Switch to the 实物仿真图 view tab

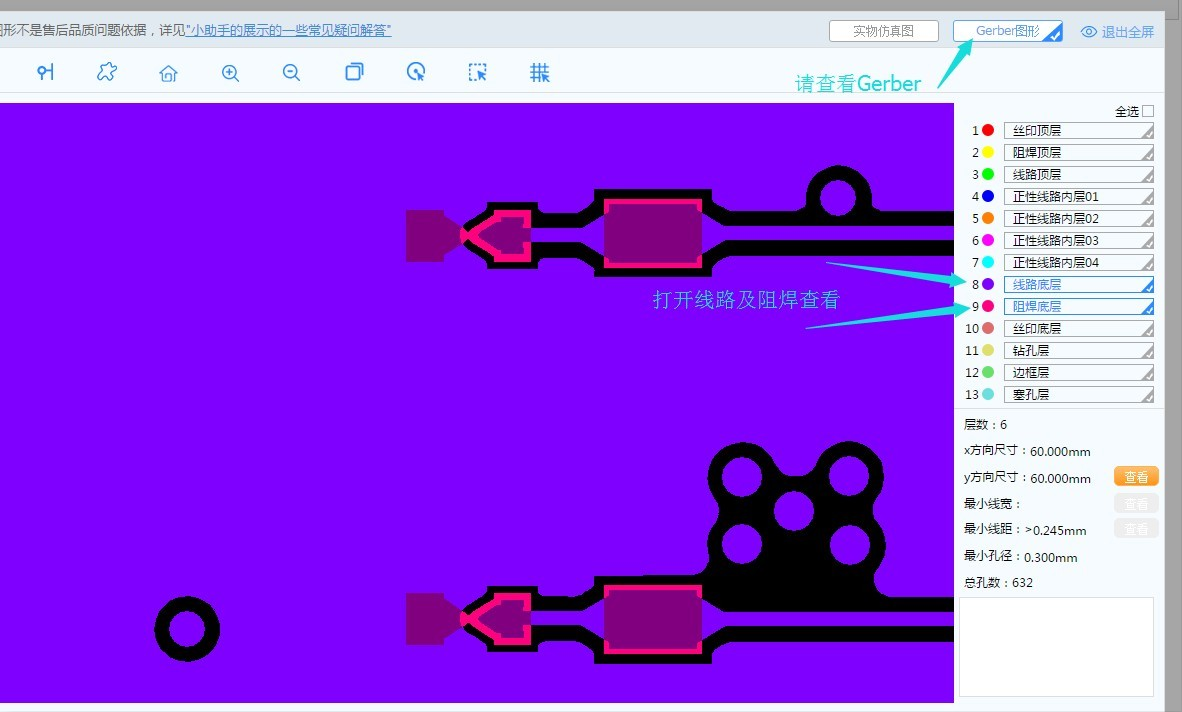[x=883, y=31]
